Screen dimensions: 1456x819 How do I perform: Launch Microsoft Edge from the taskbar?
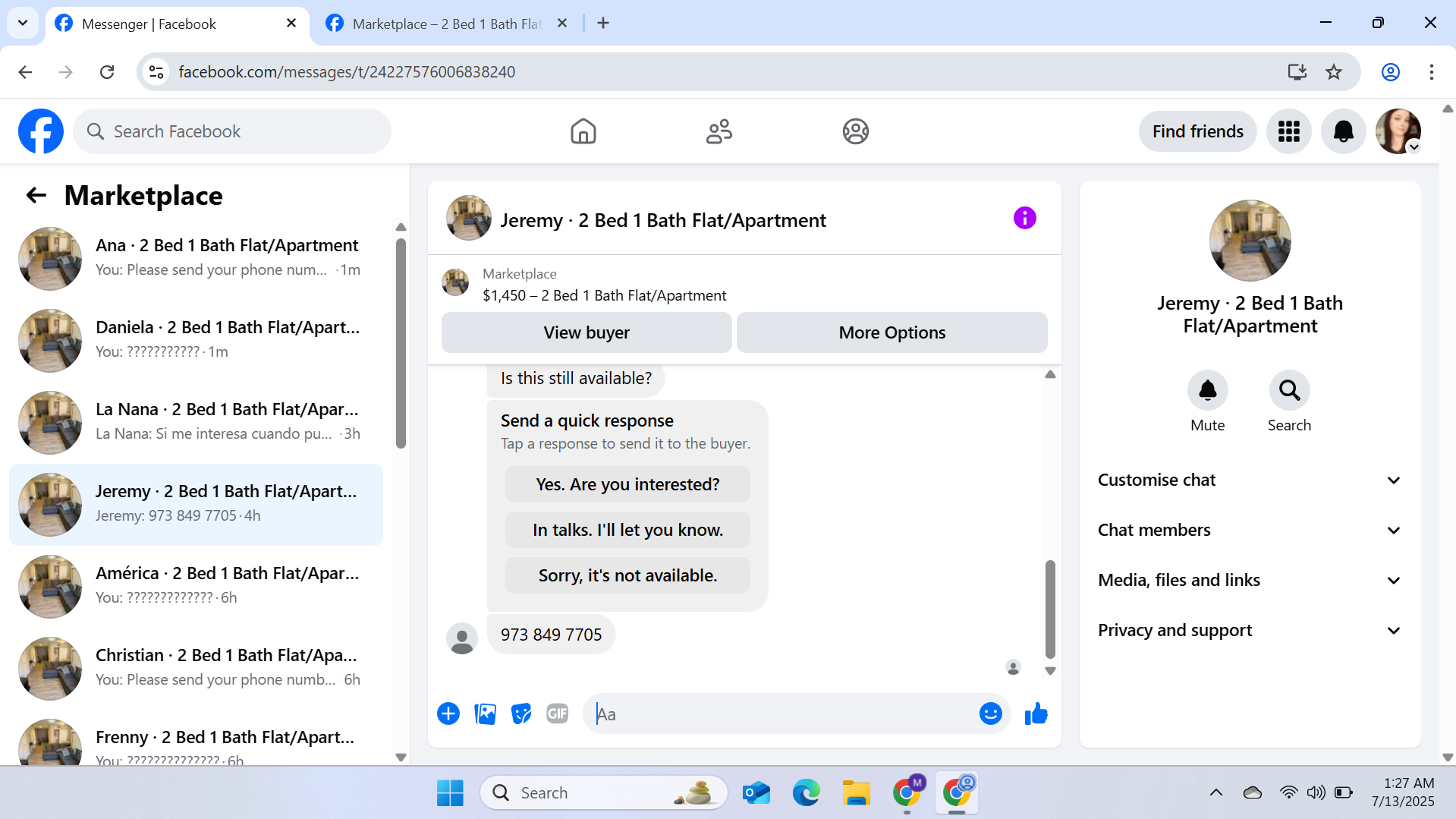point(806,792)
